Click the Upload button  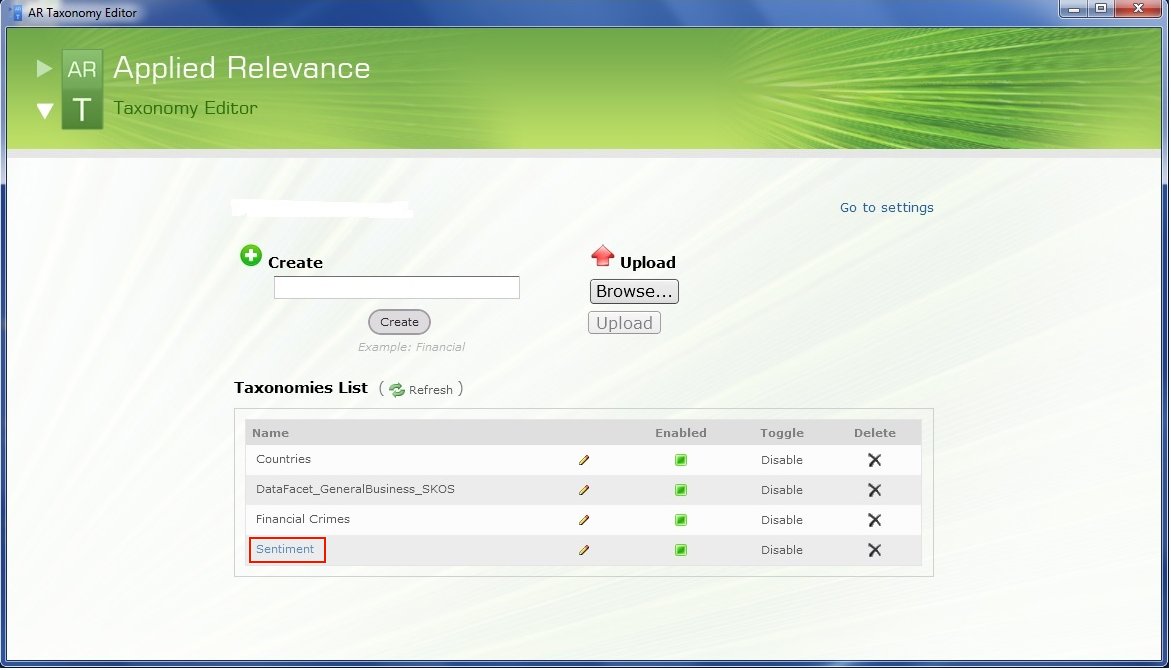[x=624, y=323]
